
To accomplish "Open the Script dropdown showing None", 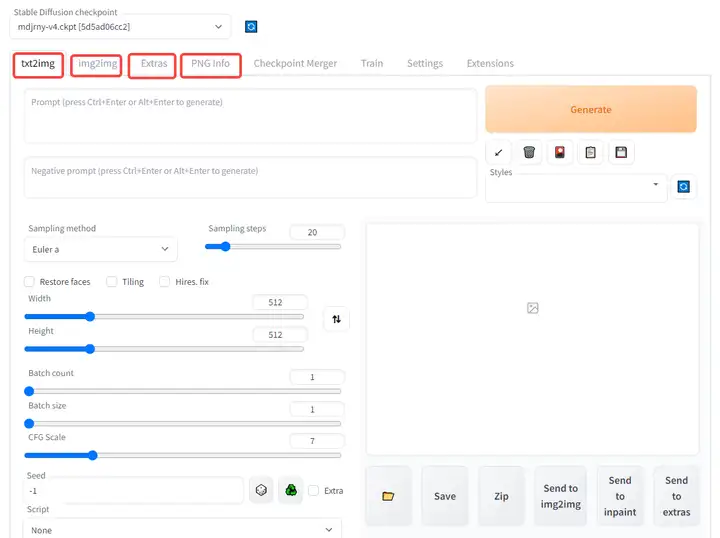I will coord(182,530).
